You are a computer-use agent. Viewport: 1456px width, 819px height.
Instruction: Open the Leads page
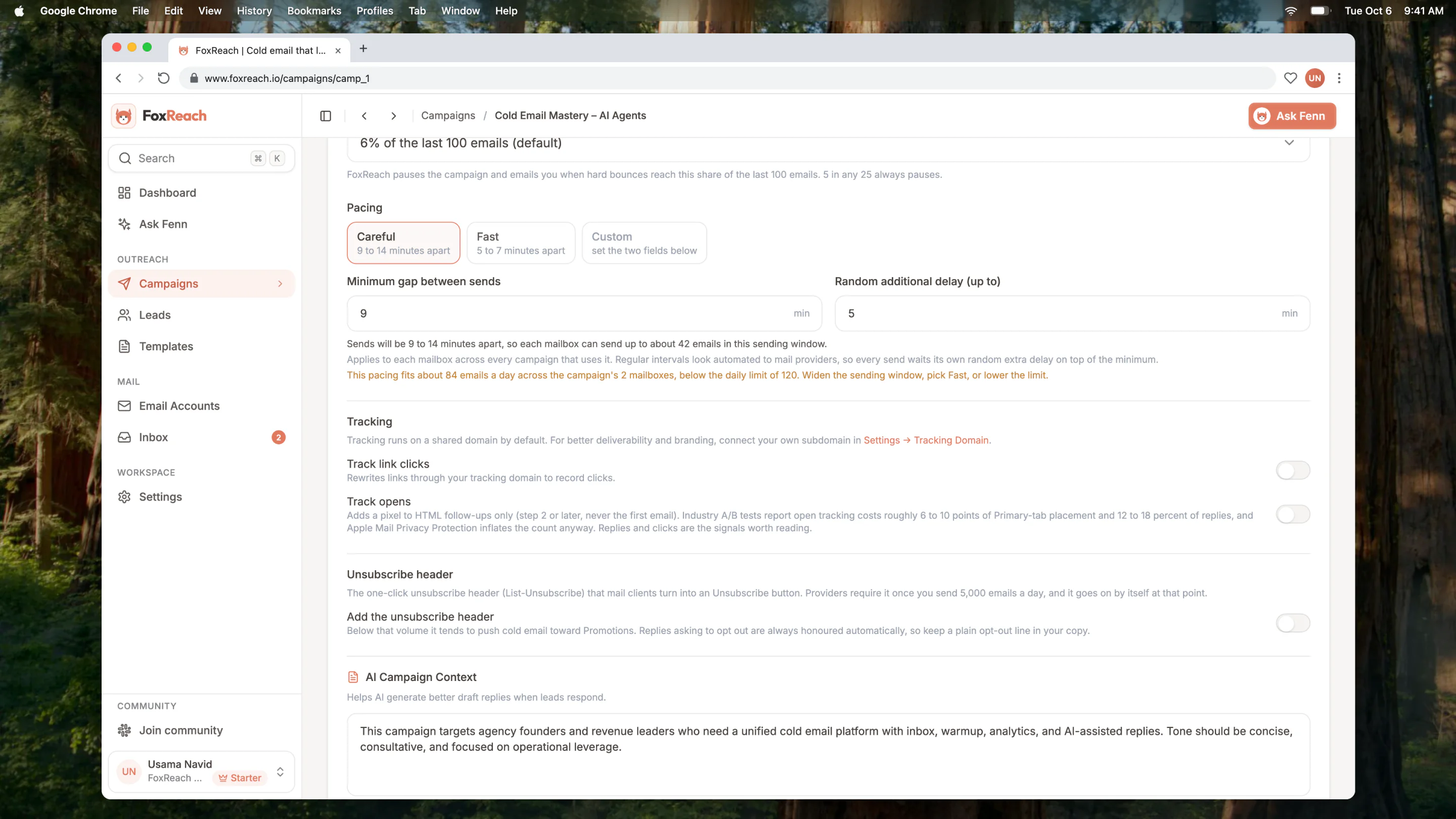tap(201, 315)
